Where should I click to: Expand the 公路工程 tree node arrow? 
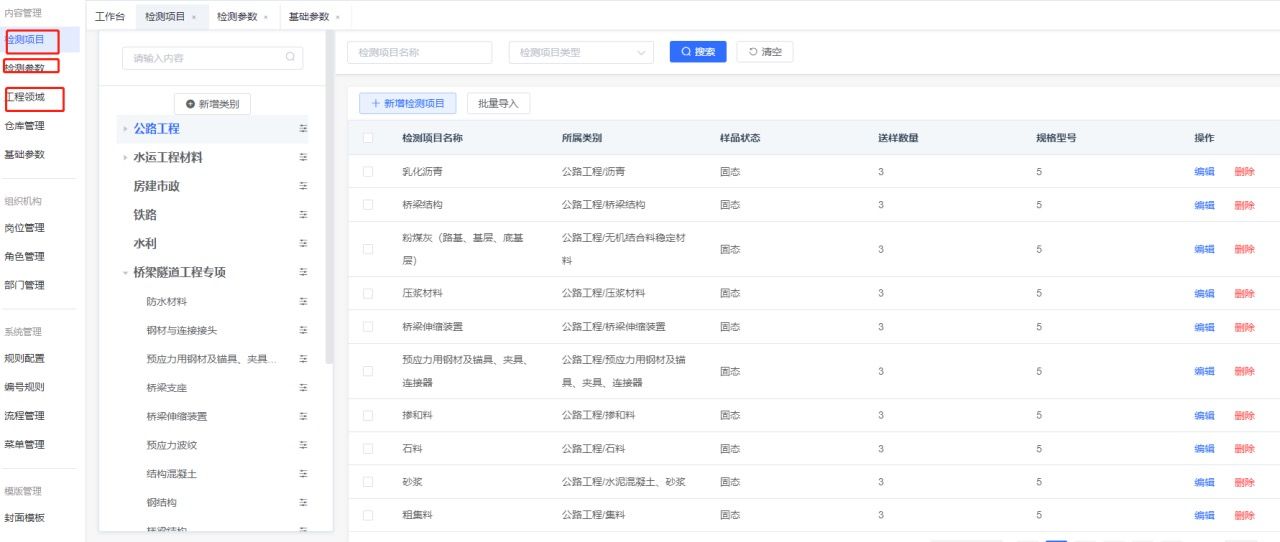[x=125, y=129]
